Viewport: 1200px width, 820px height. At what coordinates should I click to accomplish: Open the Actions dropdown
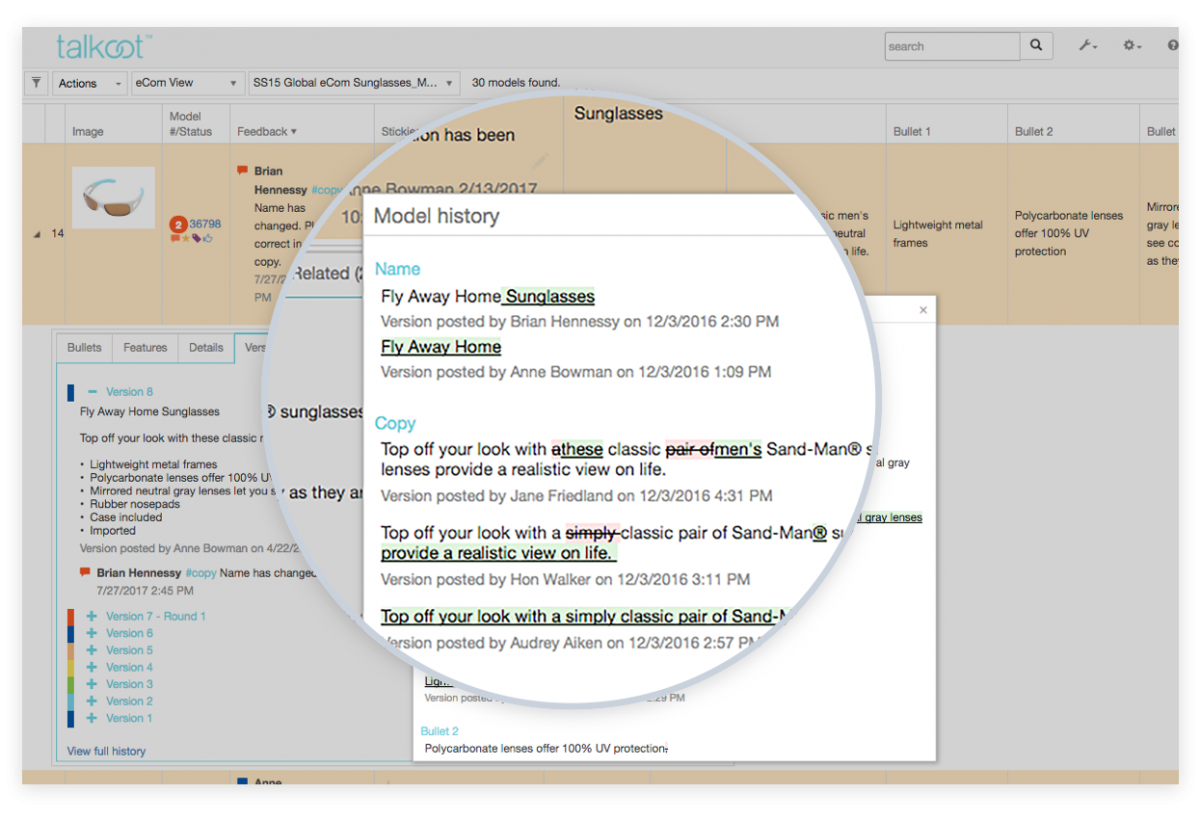[90, 83]
